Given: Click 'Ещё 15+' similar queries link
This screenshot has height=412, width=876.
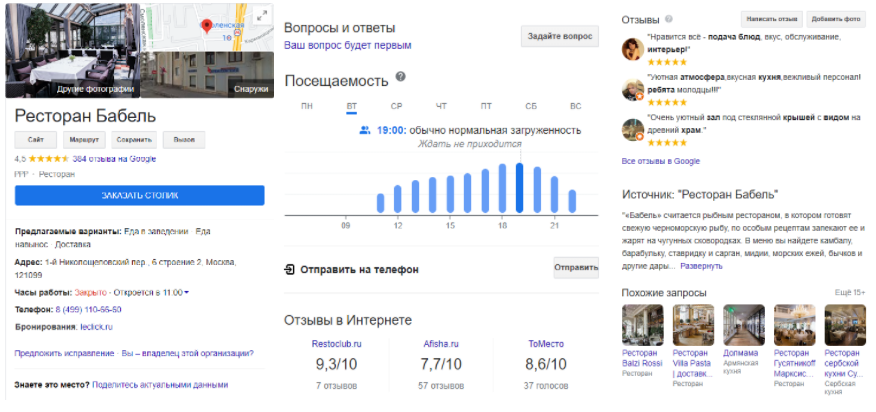Looking at the screenshot, I should [x=850, y=292].
